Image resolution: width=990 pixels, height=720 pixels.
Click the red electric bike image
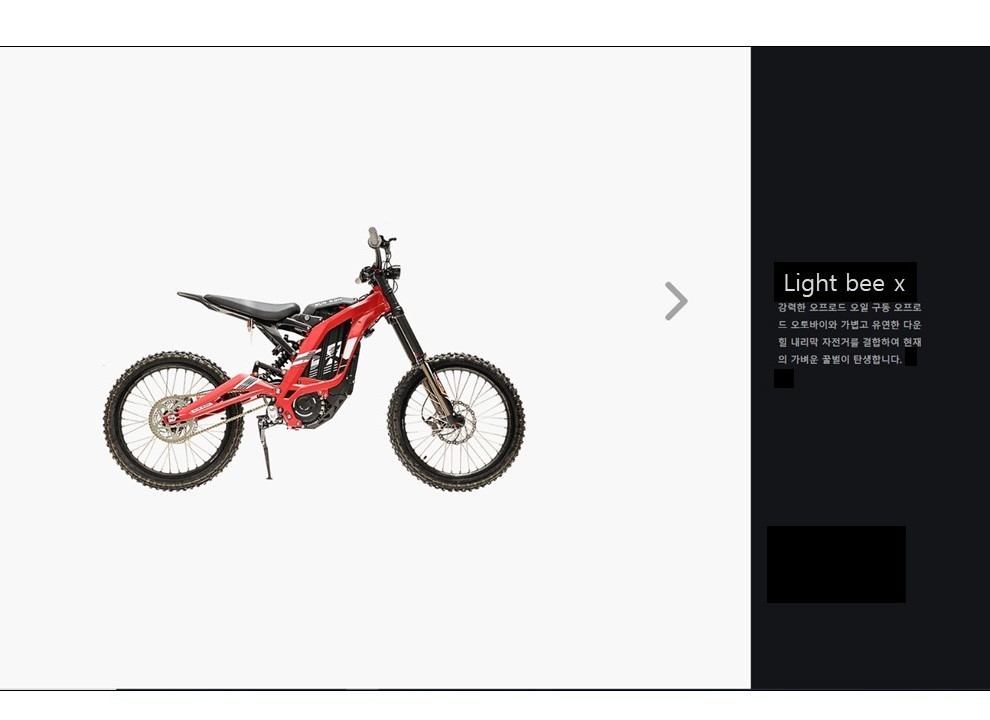pyautogui.click(x=314, y=359)
